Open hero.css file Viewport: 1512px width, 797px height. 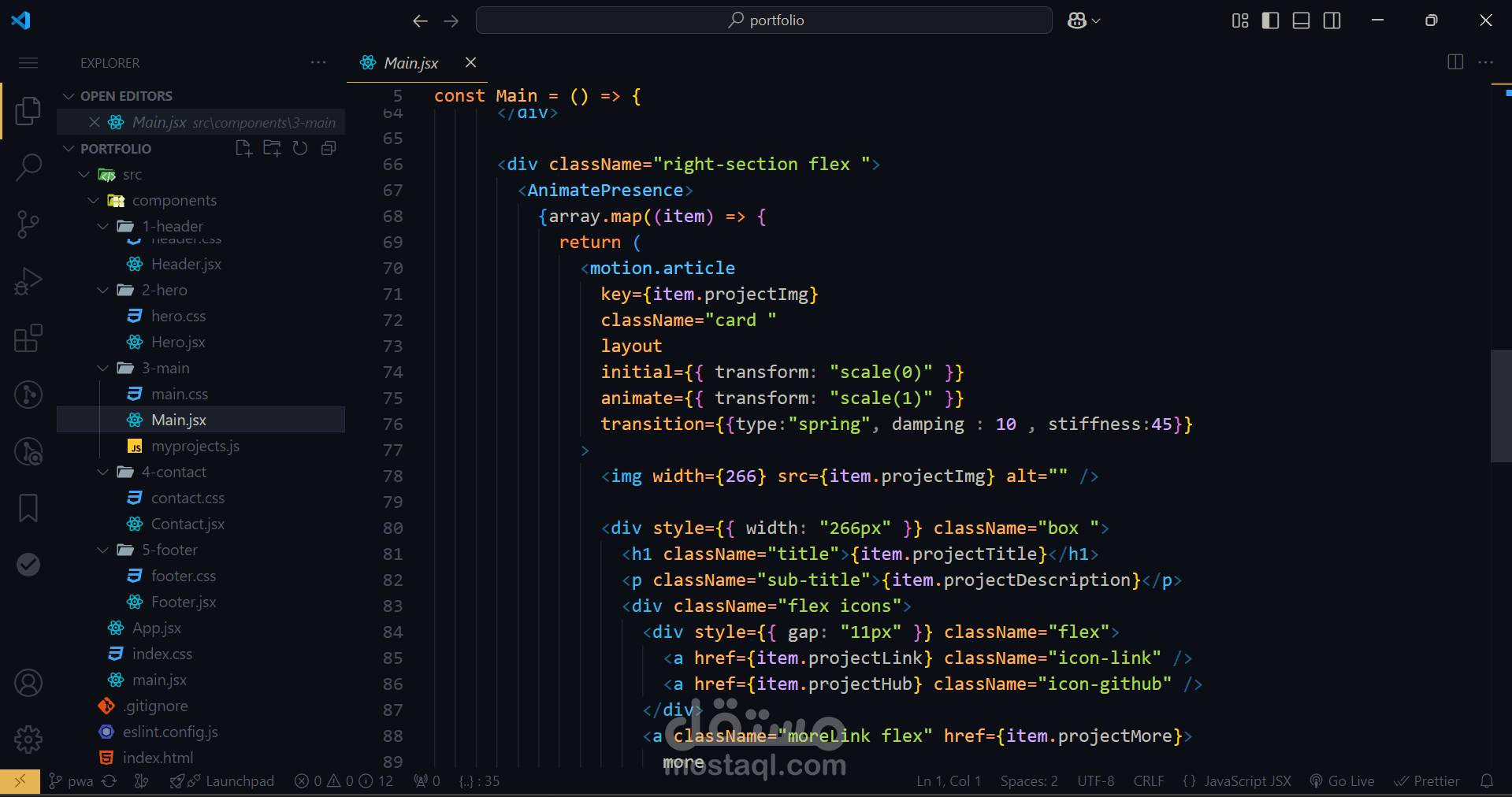pos(178,317)
